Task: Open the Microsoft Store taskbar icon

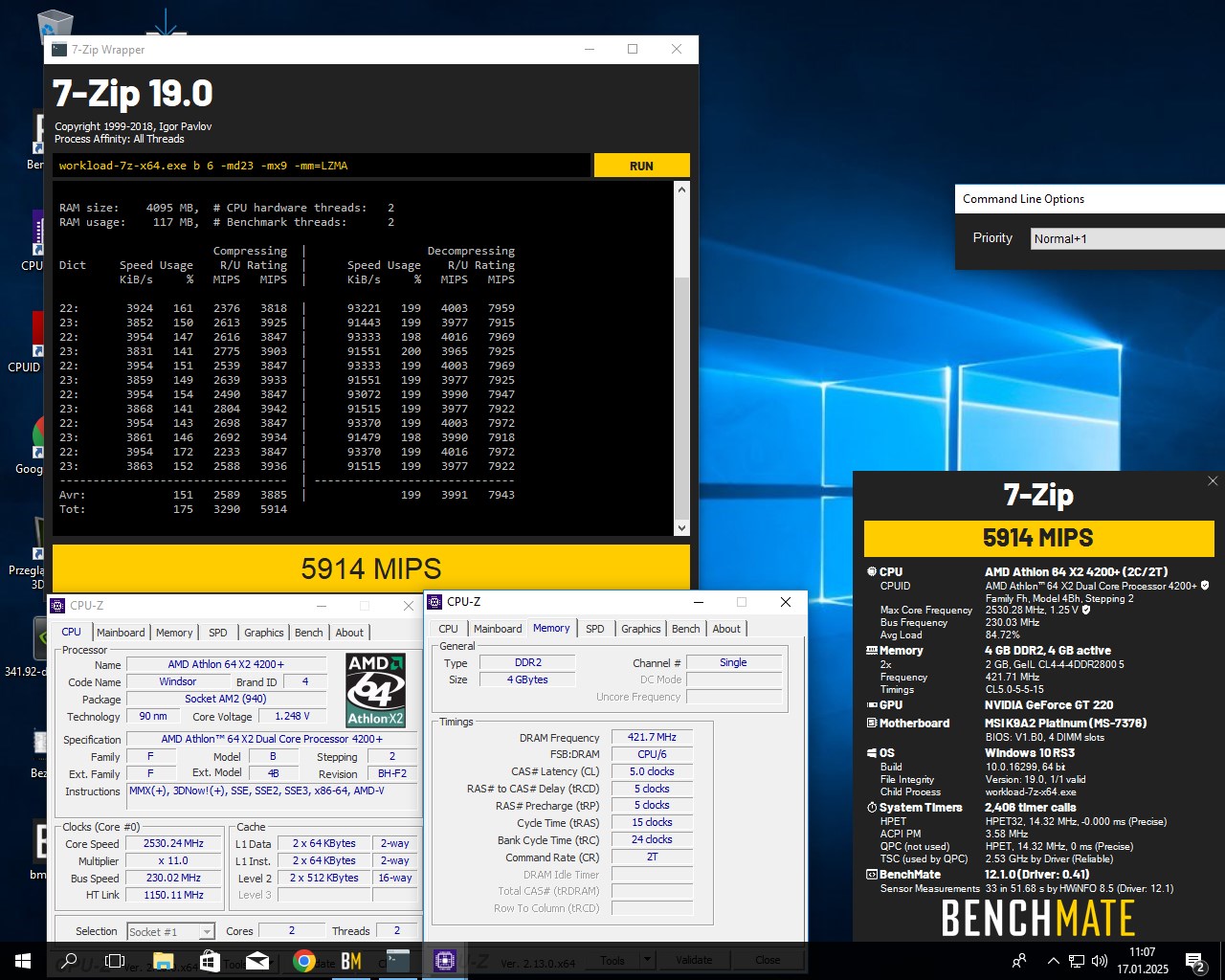Action: click(211, 961)
